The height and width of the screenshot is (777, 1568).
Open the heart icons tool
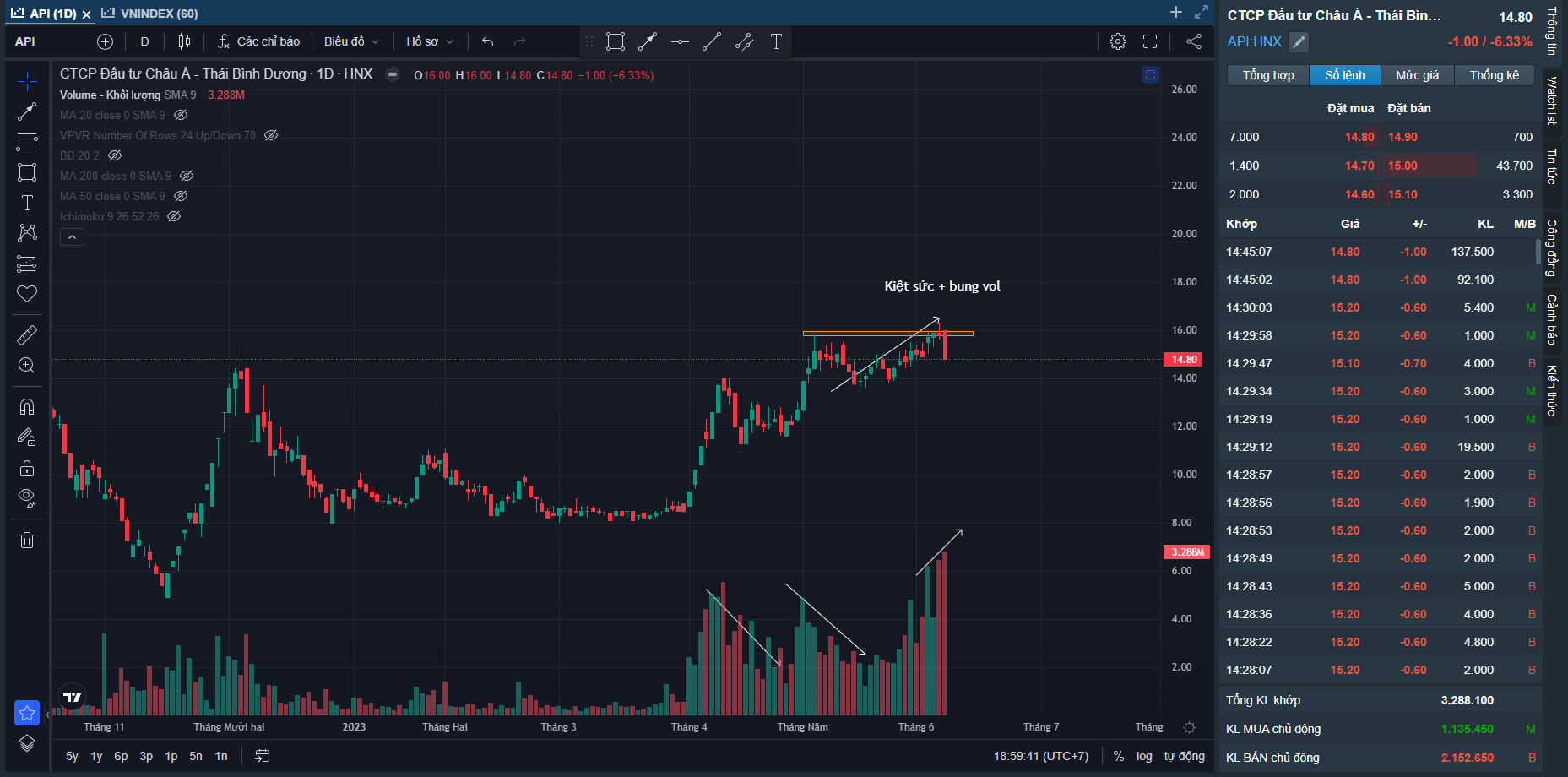coord(27,294)
